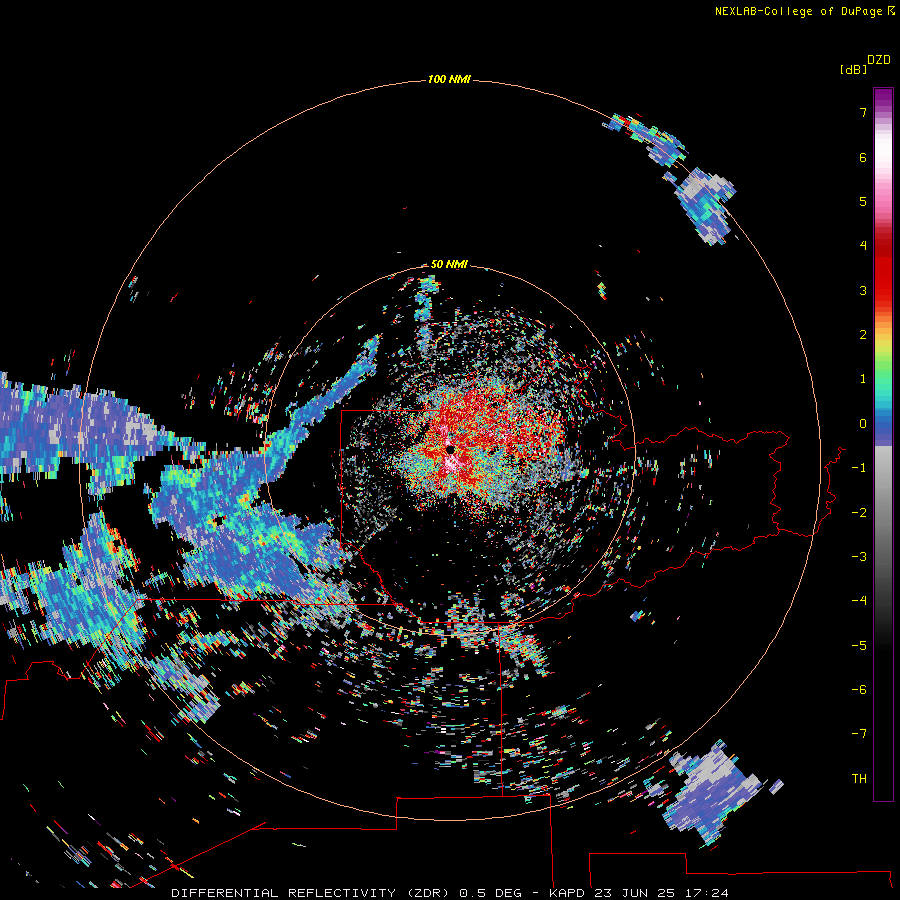
Task: Click the 7 value on the color scale
Action: tap(863, 112)
